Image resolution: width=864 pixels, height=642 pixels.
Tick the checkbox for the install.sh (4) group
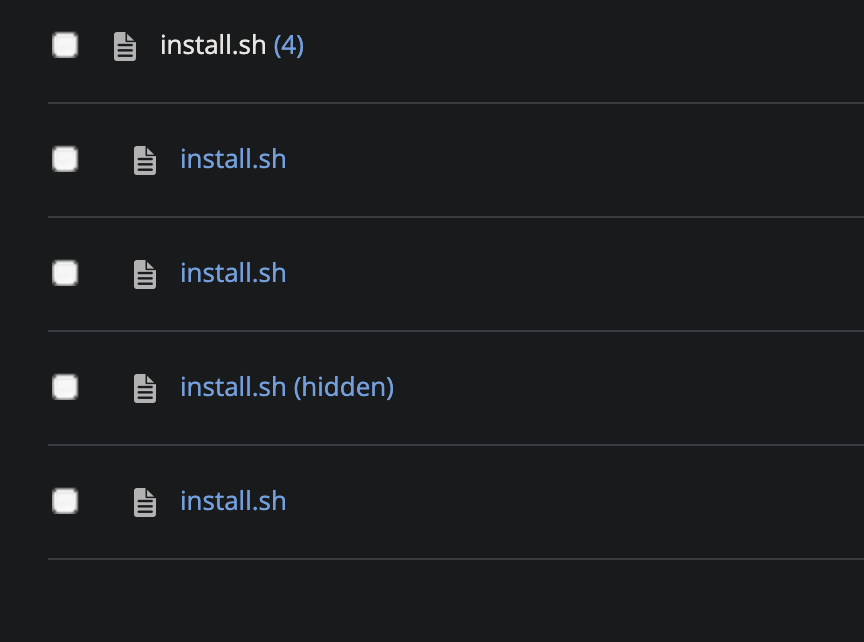pyautogui.click(x=65, y=45)
